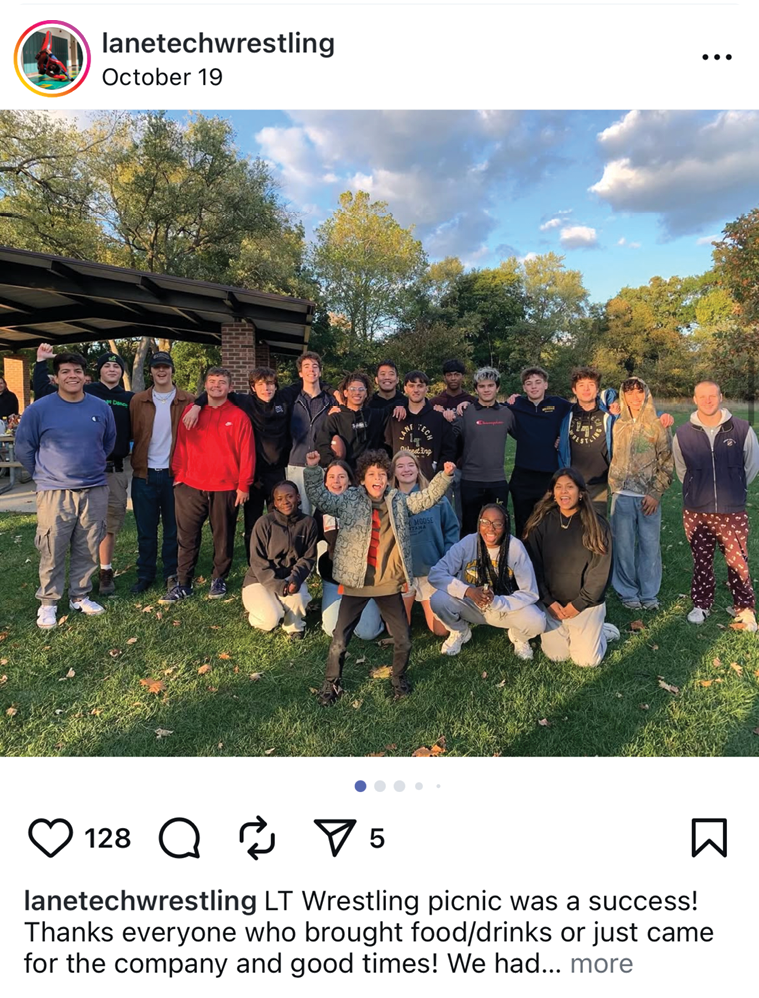Select the first highlighted blue carousel dot
The height and width of the screenshot is (998, 759).
point(360,786)
